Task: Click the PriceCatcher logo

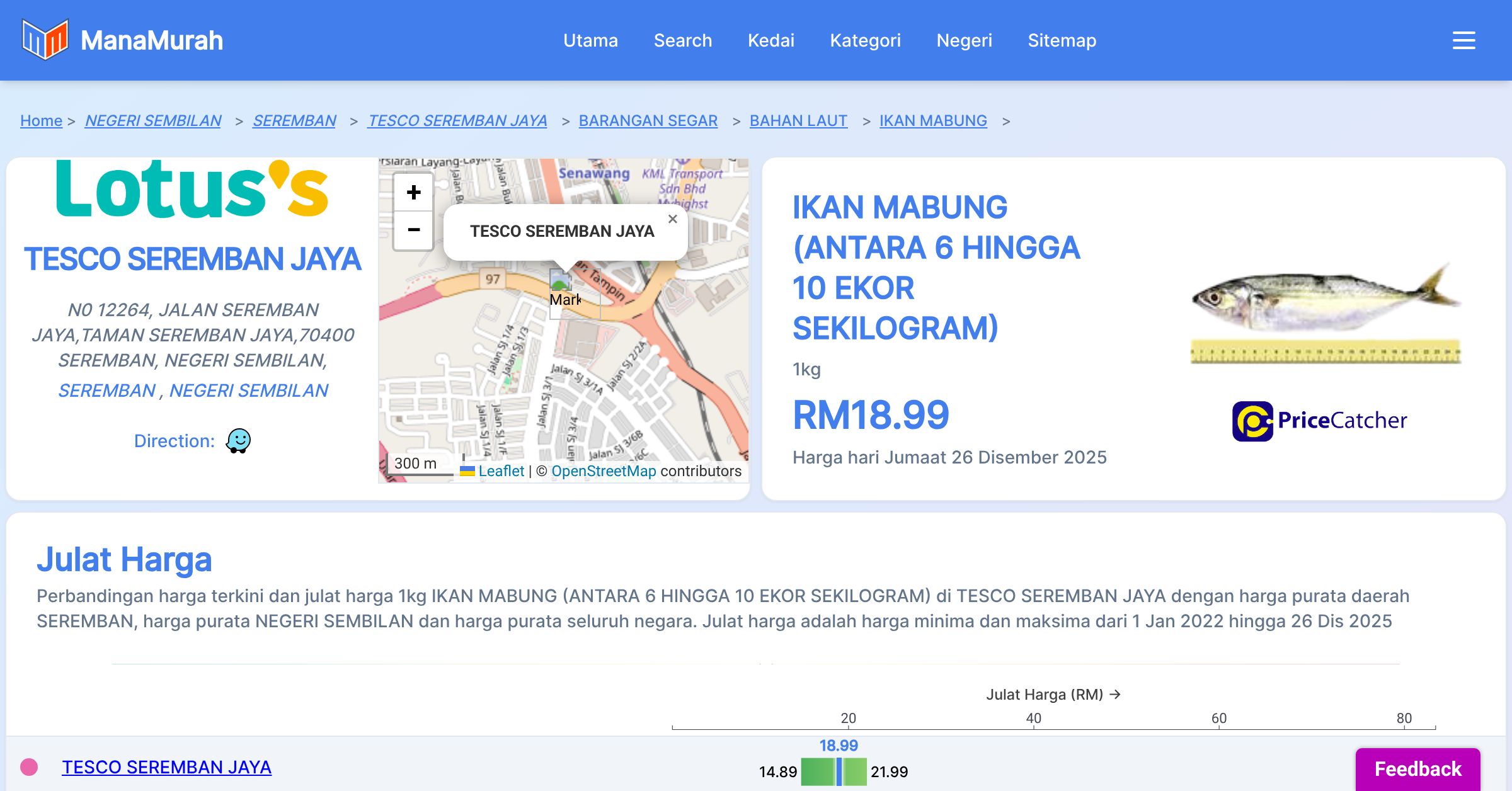Action: [x=1319, y=421]
